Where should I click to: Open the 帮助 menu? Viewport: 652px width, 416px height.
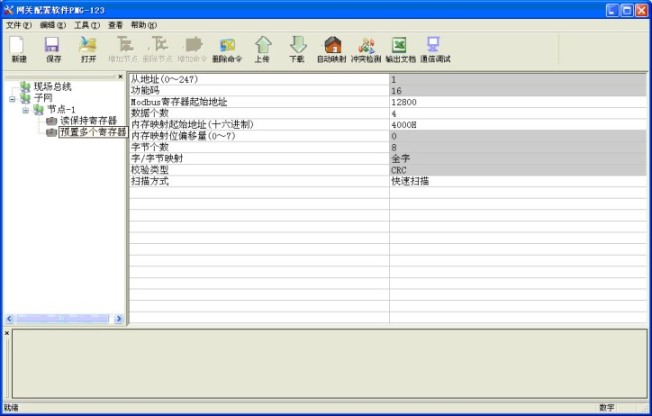pos(144,24)
